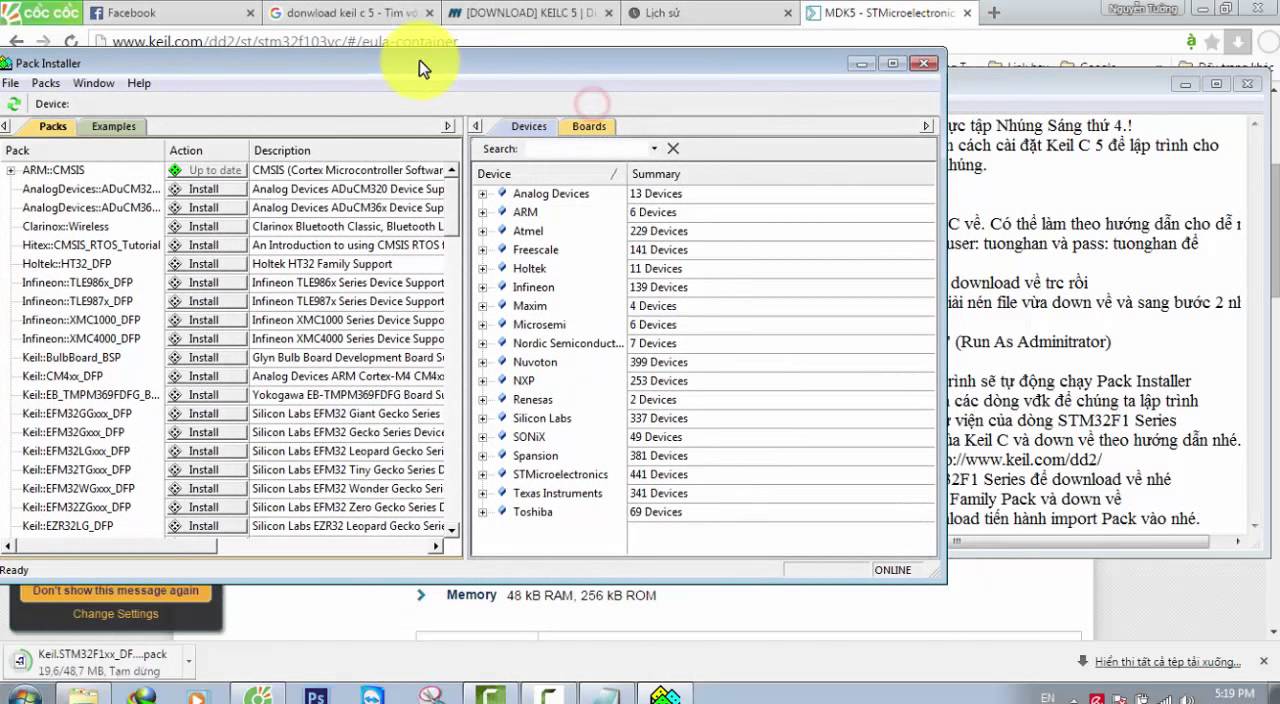This screenshot has width=1280, height=704.
Task: Expand the Atmel device node
Action: pyautogui.click(x=483, y=231)
